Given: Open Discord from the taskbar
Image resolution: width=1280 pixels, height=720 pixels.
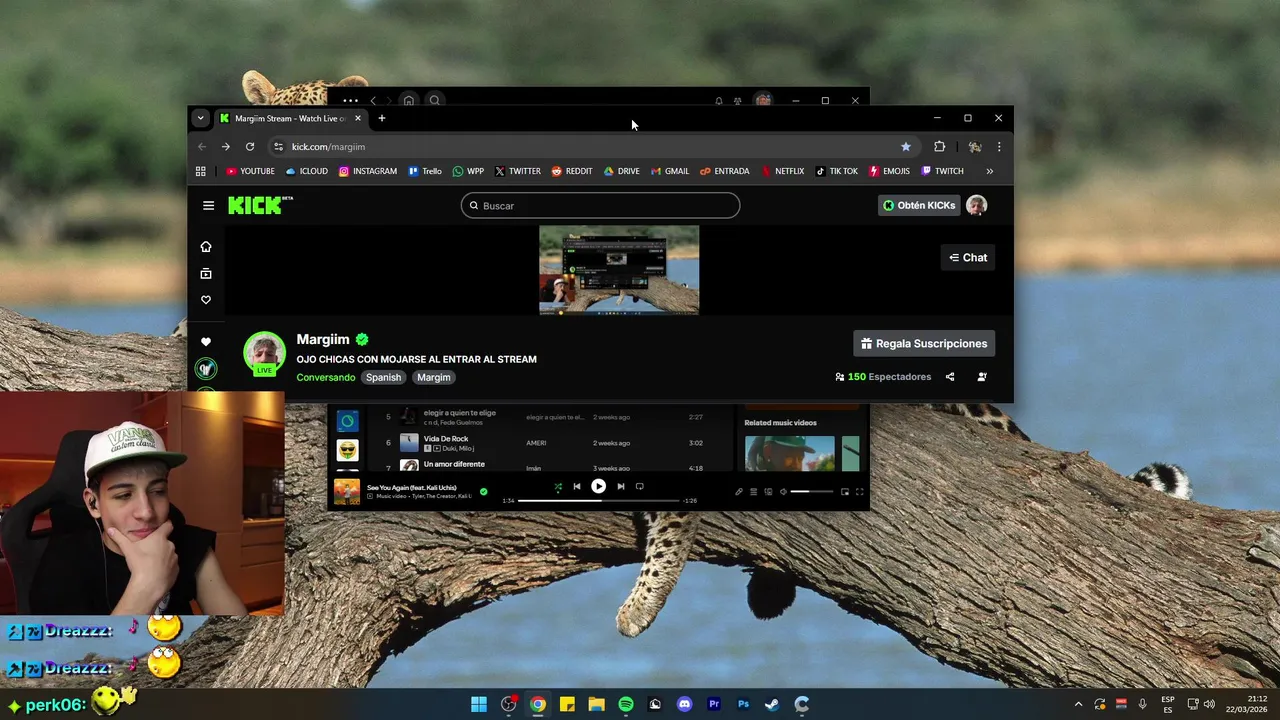Looking at the screenshot, I should 684,704.
